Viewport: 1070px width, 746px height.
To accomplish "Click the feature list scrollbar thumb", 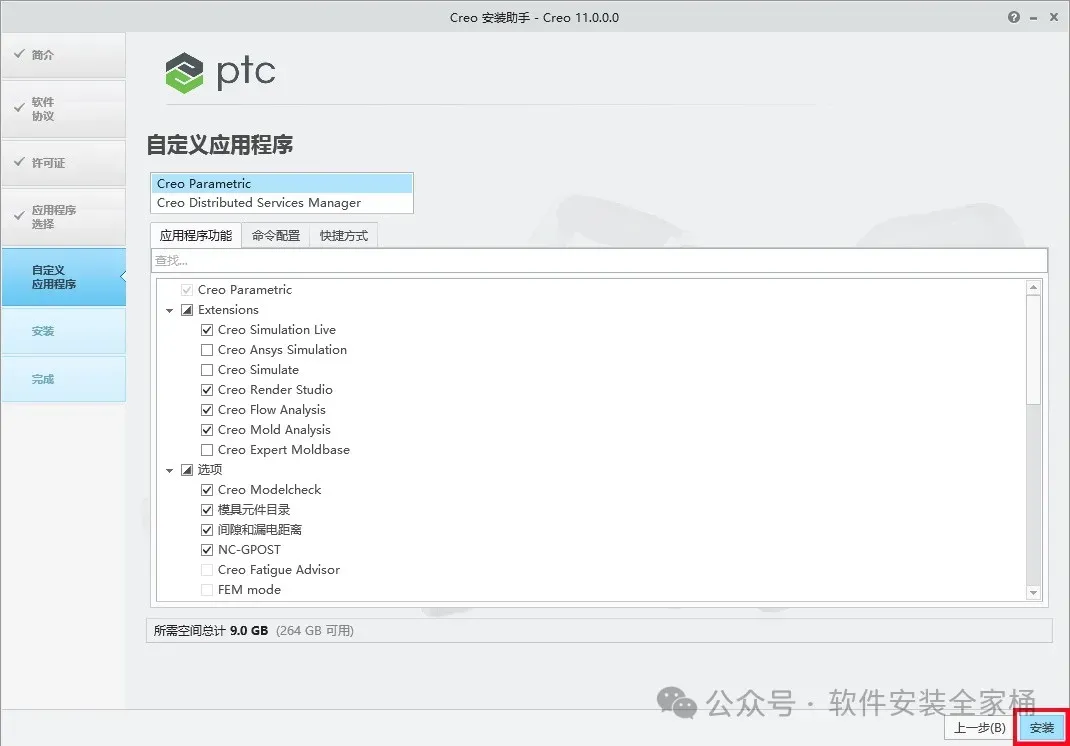I will [1033, 349].
